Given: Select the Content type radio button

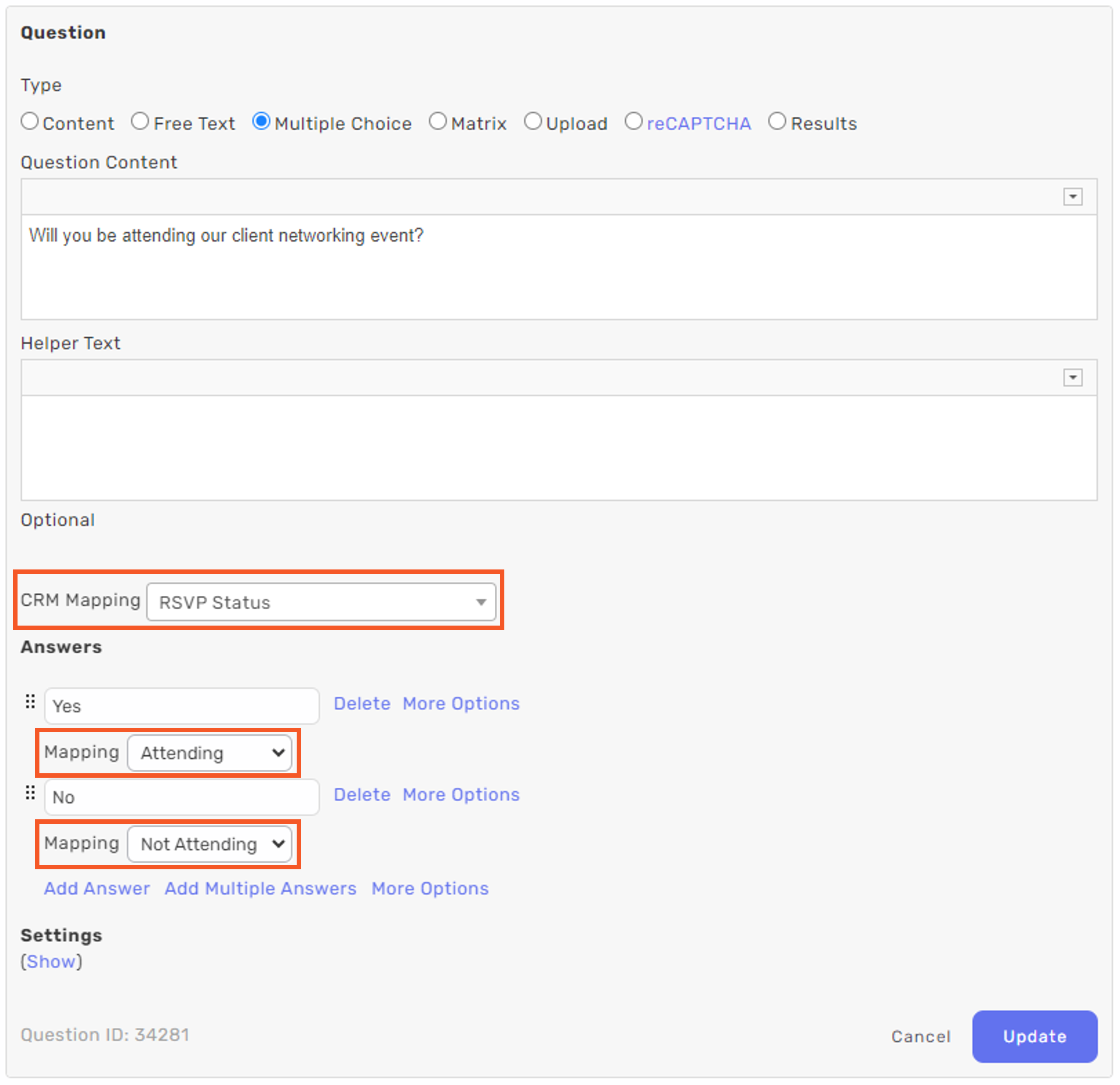Looking at the screenshot, I should click(30, 122).
